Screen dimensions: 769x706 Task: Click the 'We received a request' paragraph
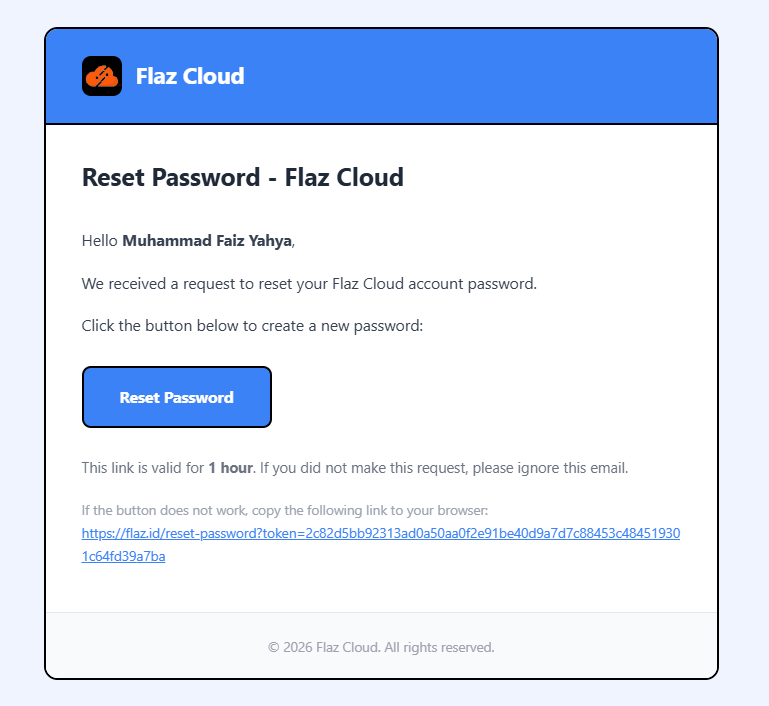click(x=309, y=284)
